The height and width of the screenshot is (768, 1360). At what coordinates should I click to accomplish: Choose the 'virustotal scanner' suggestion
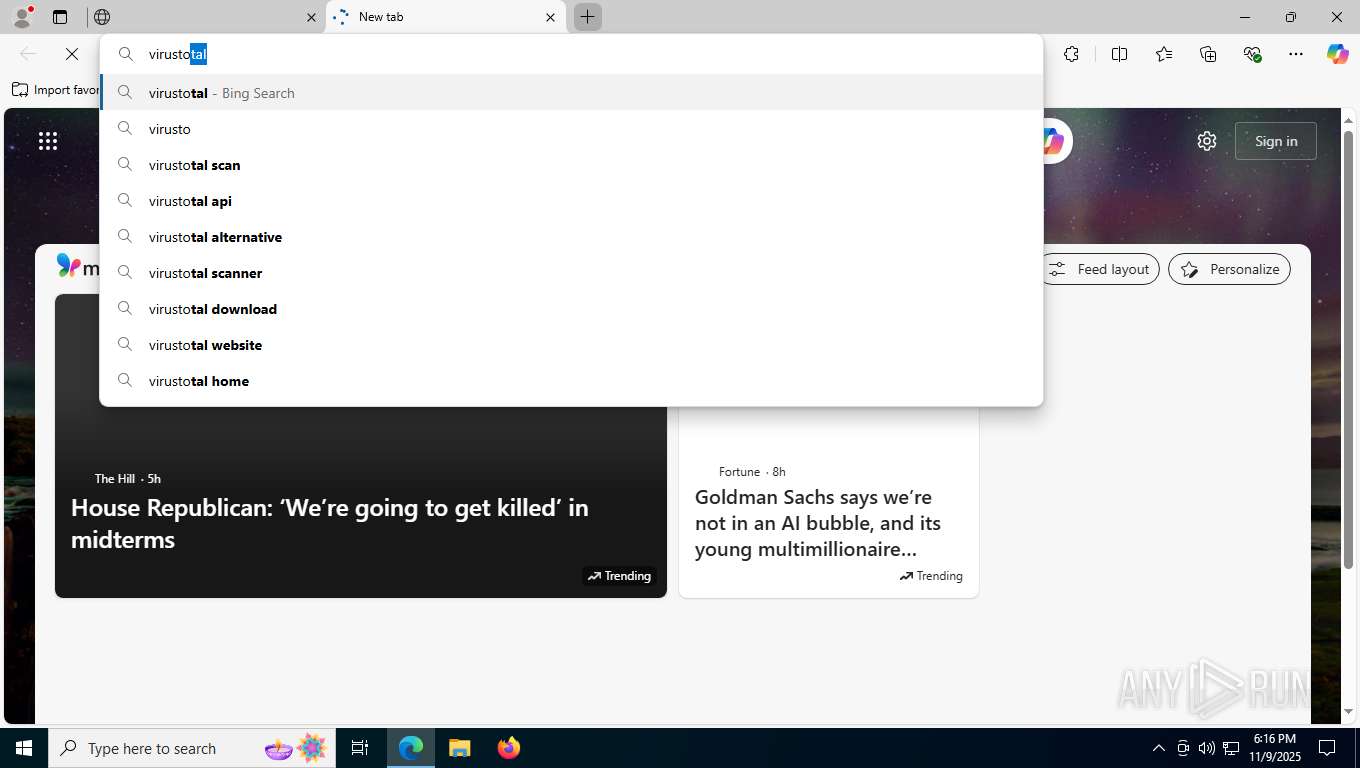(571, 273)
